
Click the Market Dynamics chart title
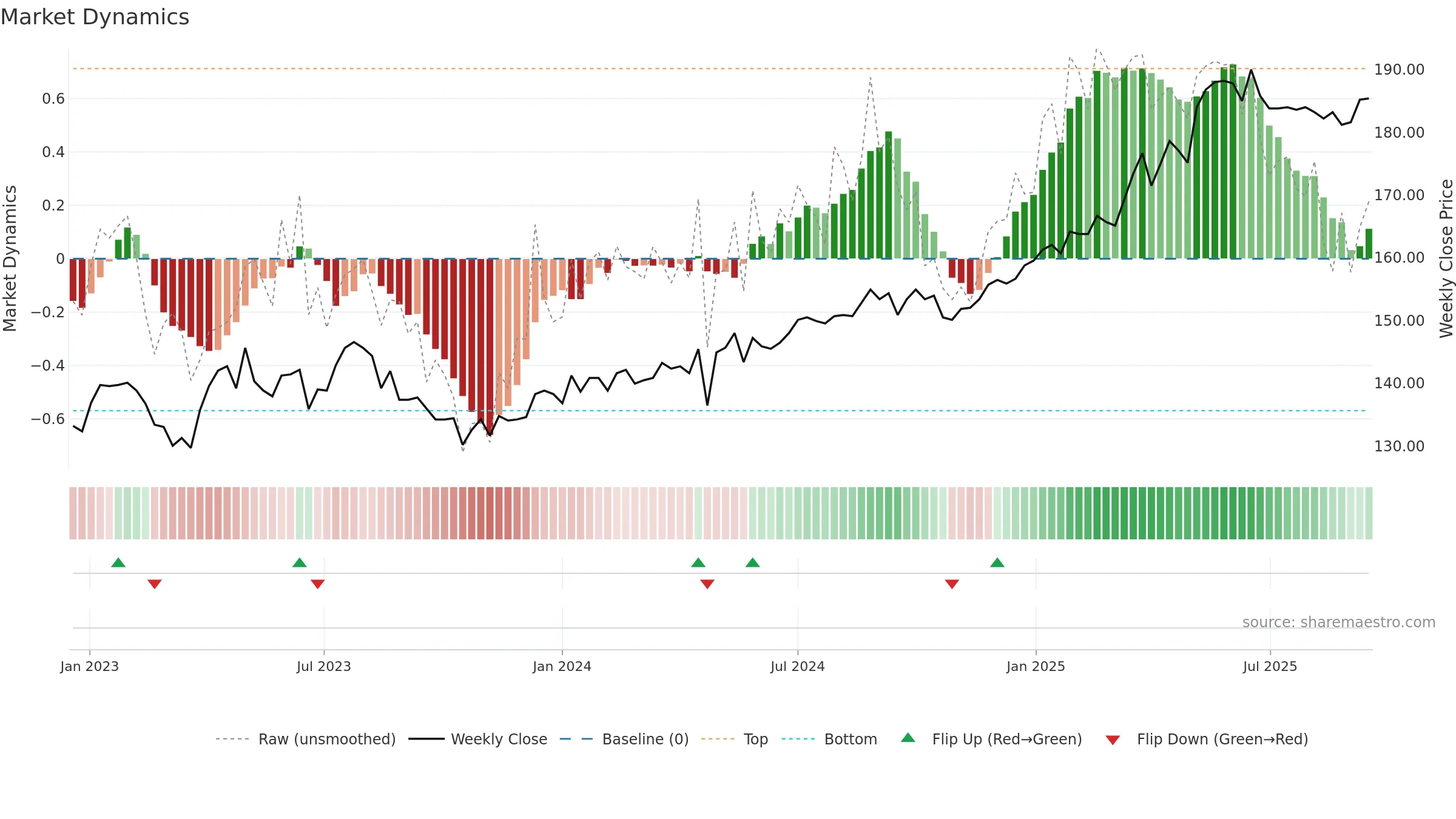pyautogui.click(x=95, y=17)
